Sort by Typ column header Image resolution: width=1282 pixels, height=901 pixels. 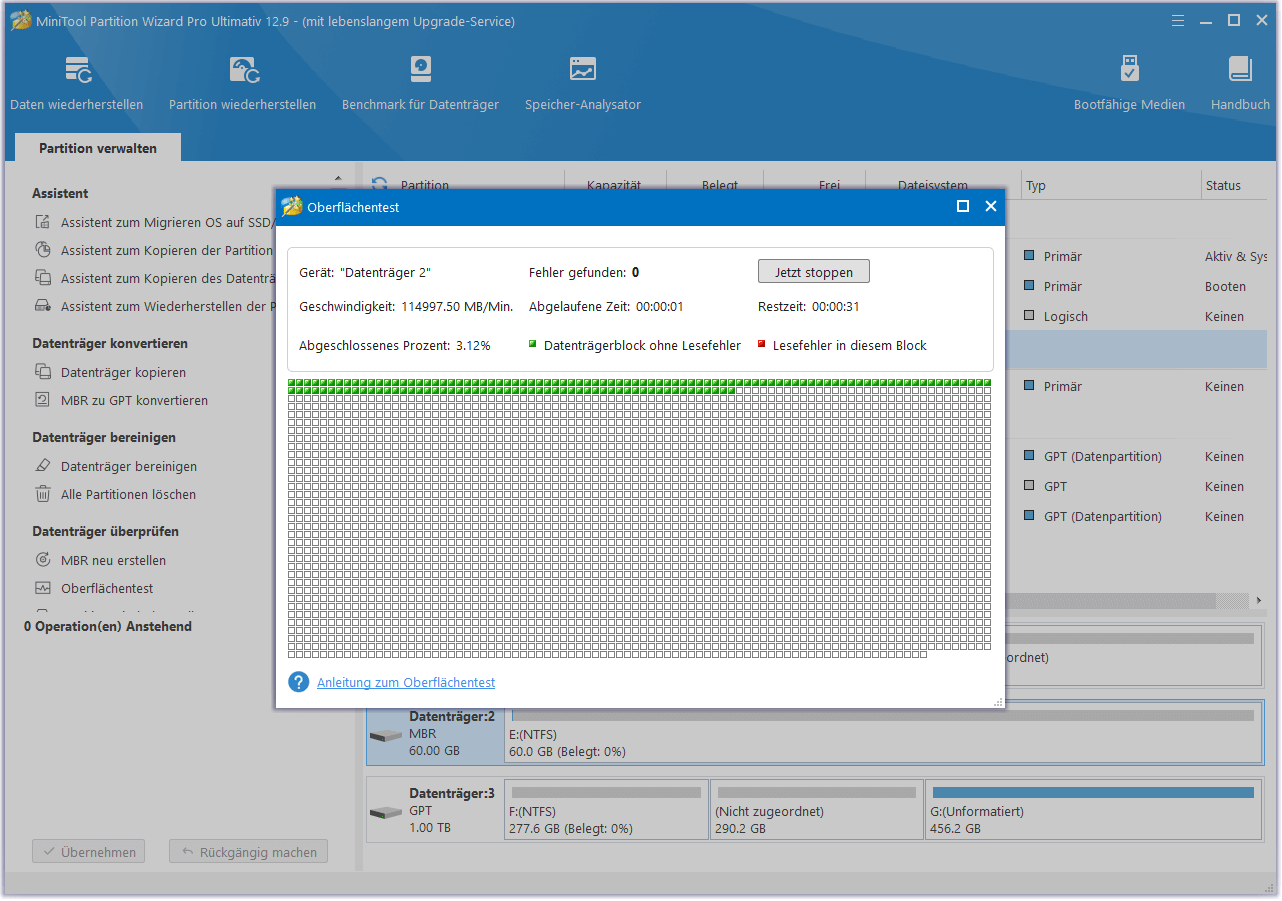click(1036, 185)
